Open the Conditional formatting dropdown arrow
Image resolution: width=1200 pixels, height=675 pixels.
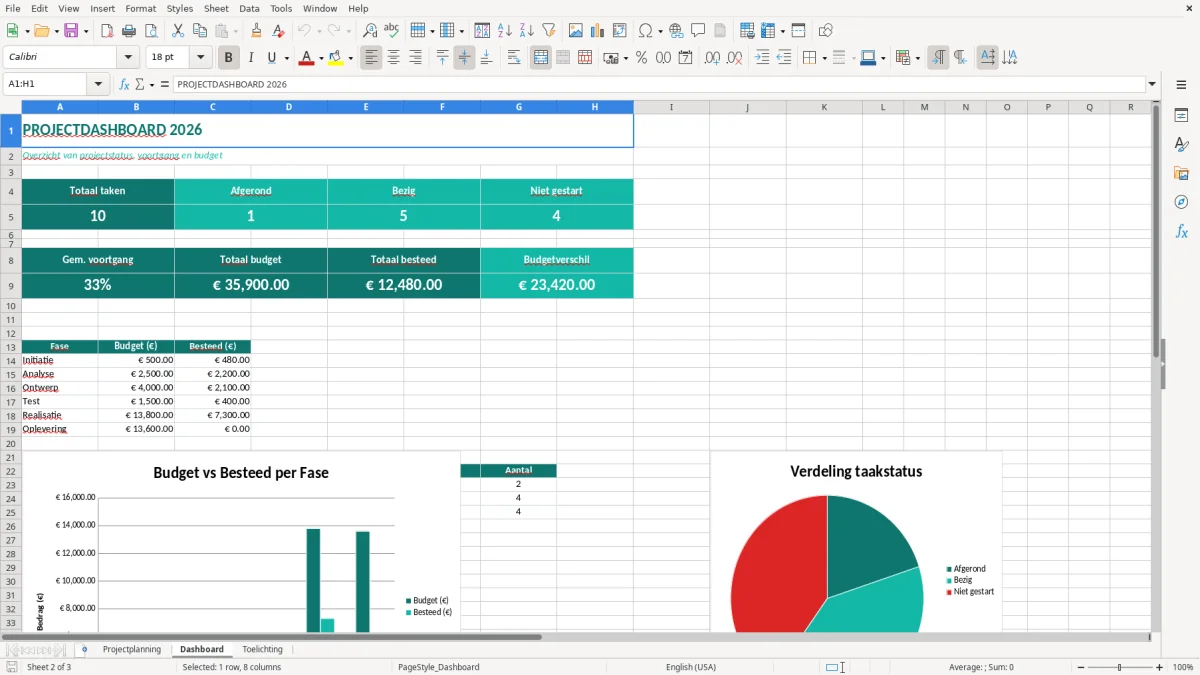coord(917,58)
